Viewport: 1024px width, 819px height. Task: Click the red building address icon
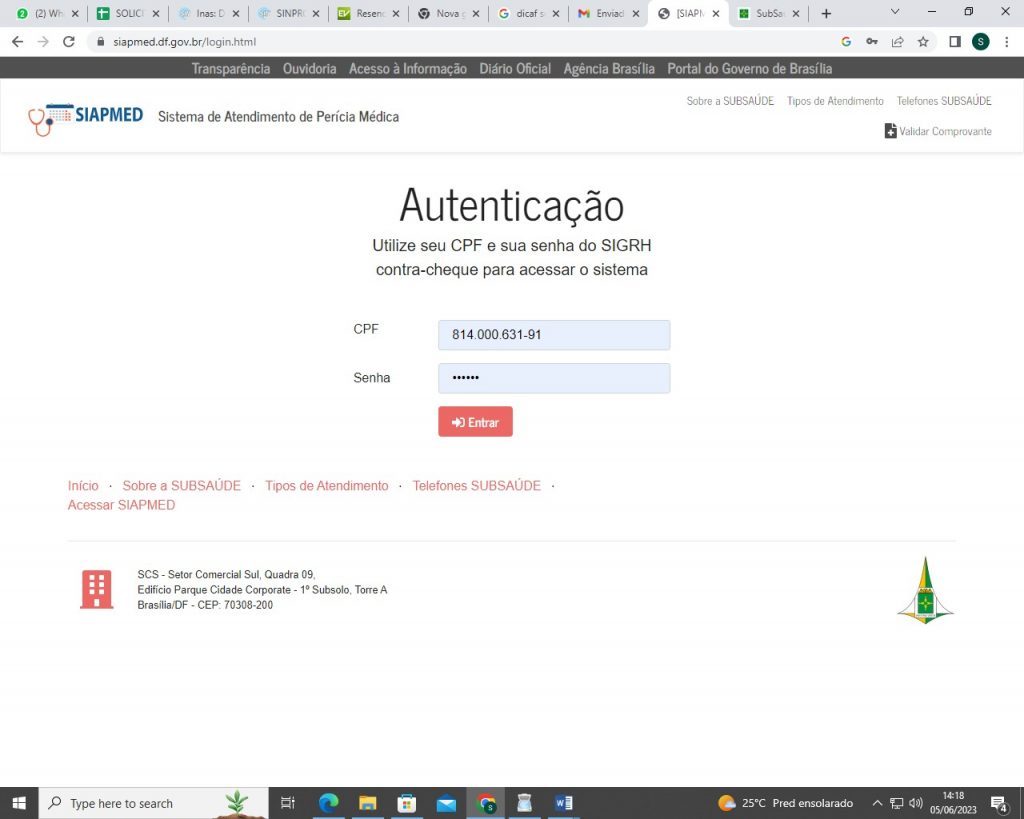point(96,590)
